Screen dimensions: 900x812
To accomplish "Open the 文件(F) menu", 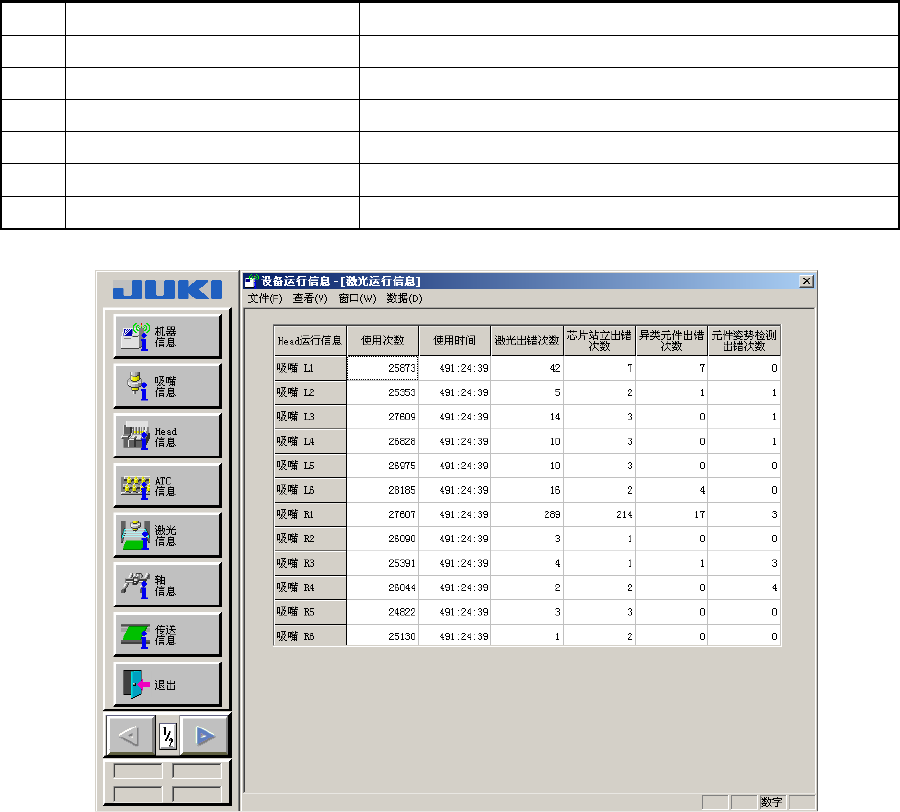I will coord(265,298).
